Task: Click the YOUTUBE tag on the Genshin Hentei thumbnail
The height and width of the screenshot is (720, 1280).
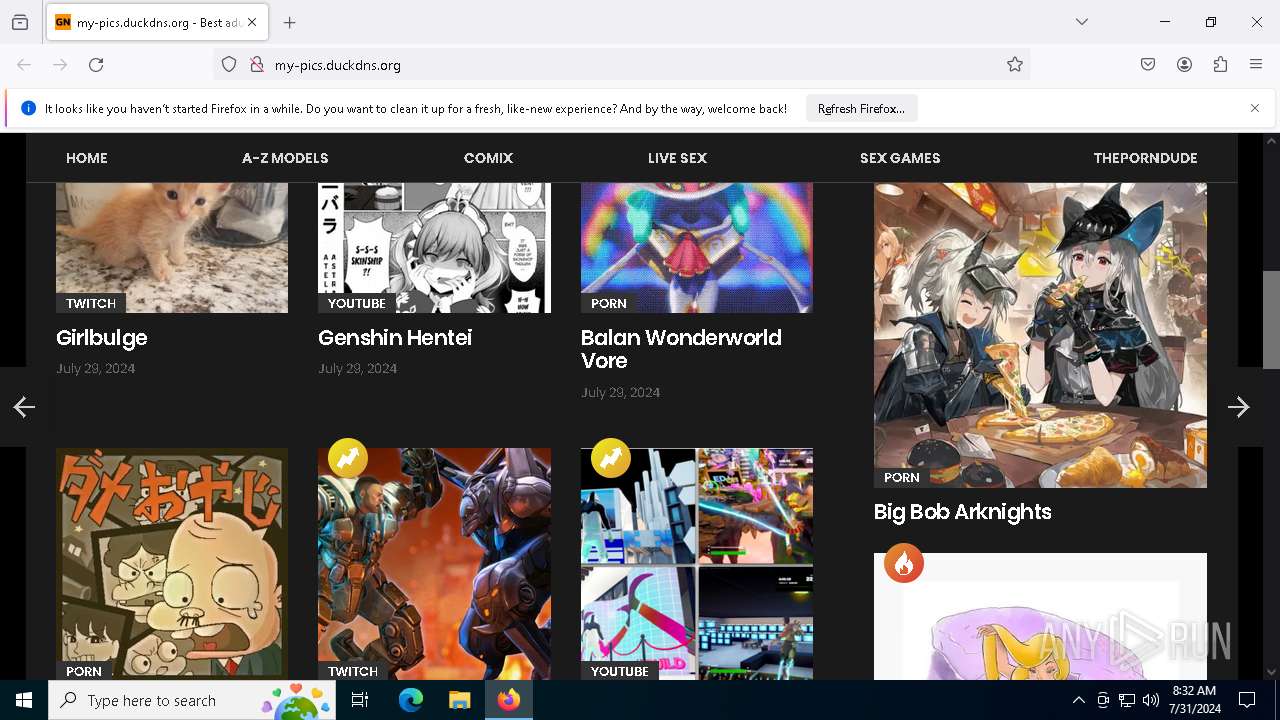Action: [x=356, y=303]
